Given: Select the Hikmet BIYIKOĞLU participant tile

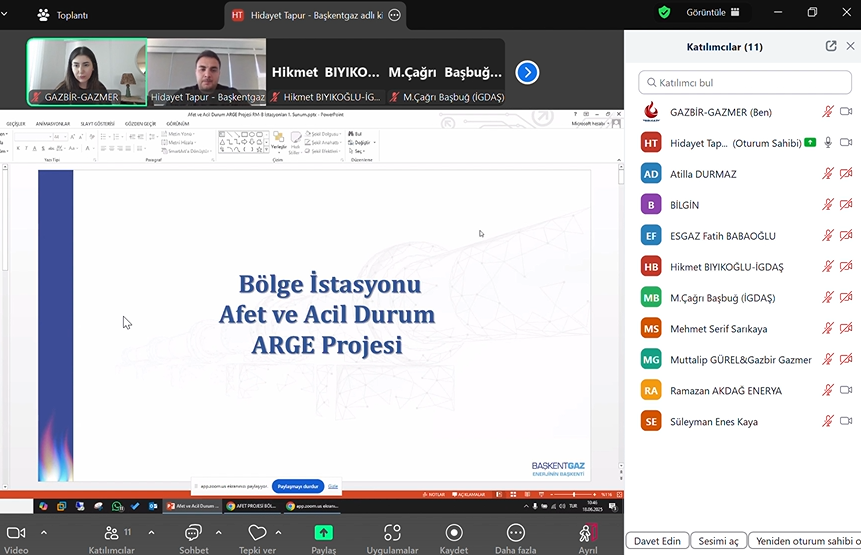Looking at the screenshot, I should pos(326,72).
